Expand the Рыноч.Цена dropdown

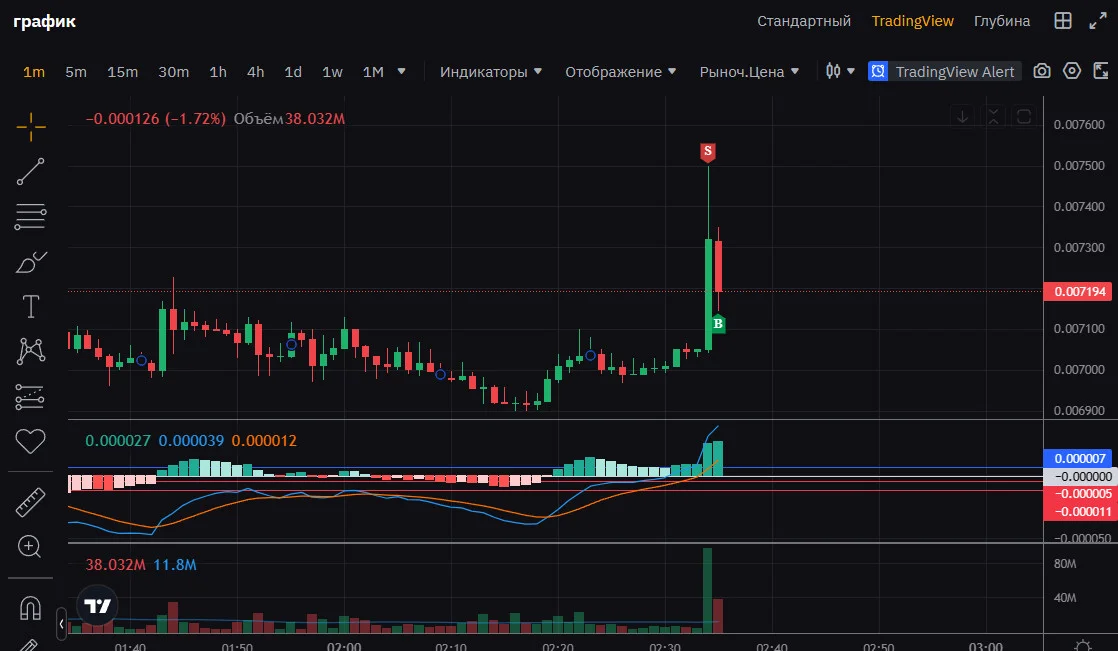(x=749, y=72)
